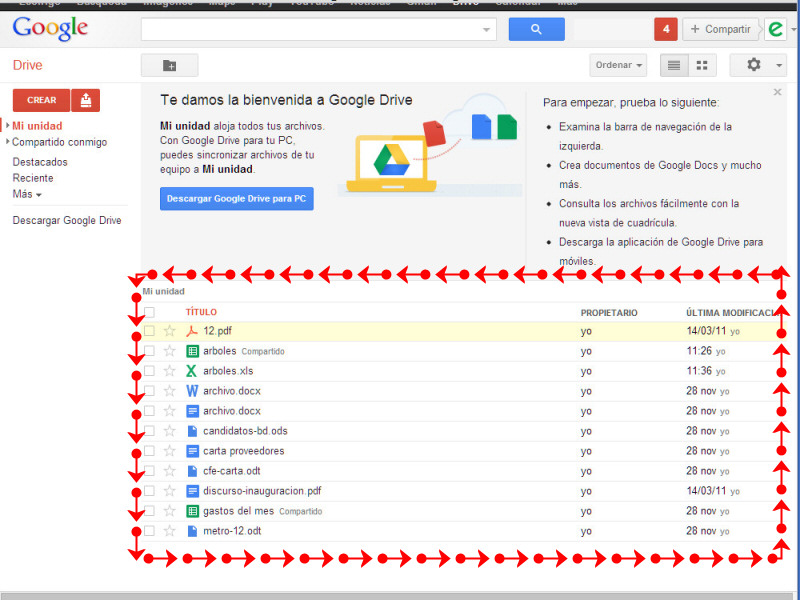Star the metro-12.odt file
The width and height of the screenshot is (800, 600).
(169, 531)
